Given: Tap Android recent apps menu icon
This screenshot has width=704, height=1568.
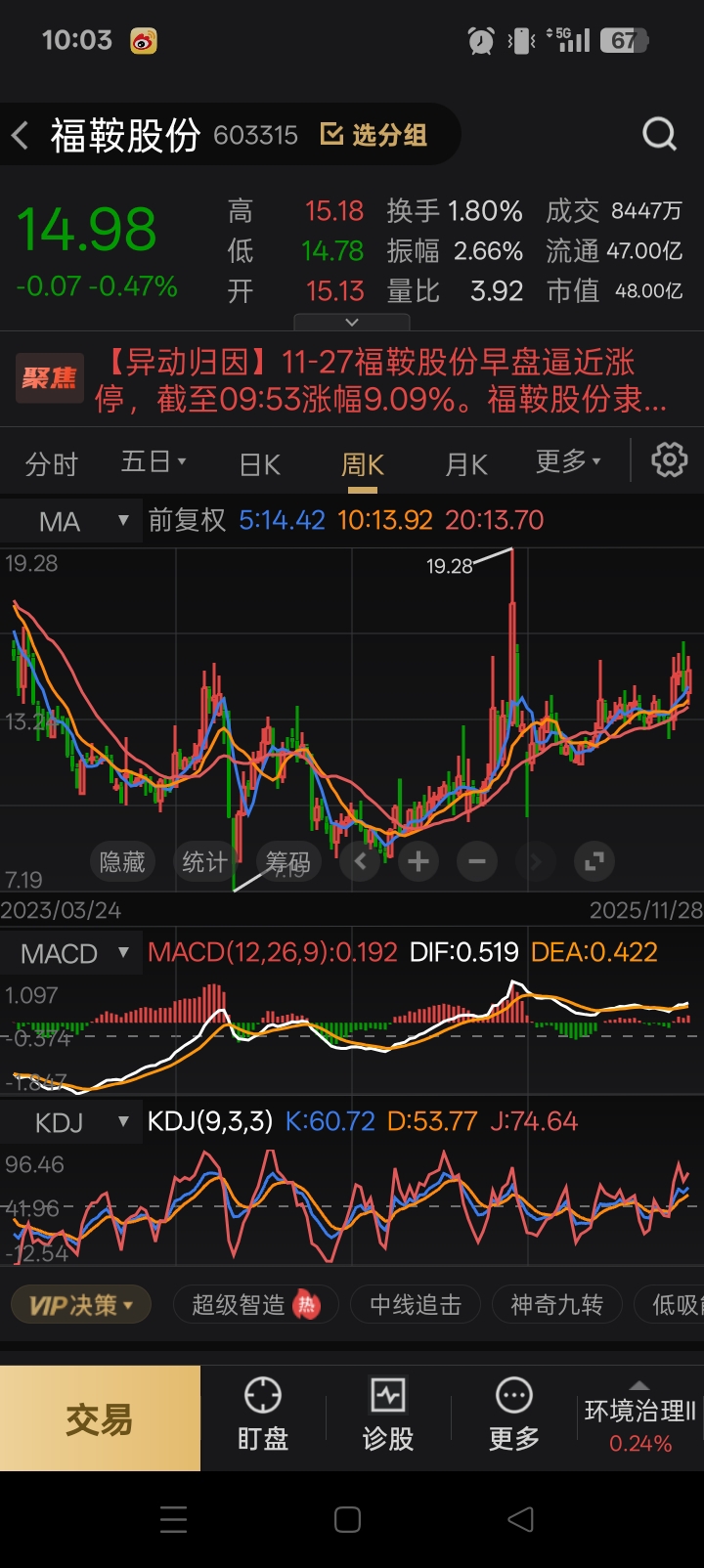Looking at the screenshot, I should coord(173,1519).
